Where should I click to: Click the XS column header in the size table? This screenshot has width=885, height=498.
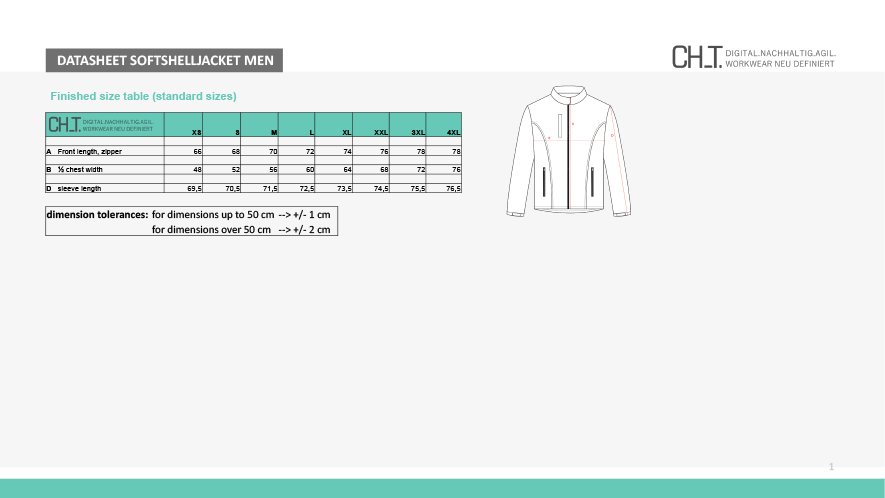pyautogui.click(x=196, y=132)
